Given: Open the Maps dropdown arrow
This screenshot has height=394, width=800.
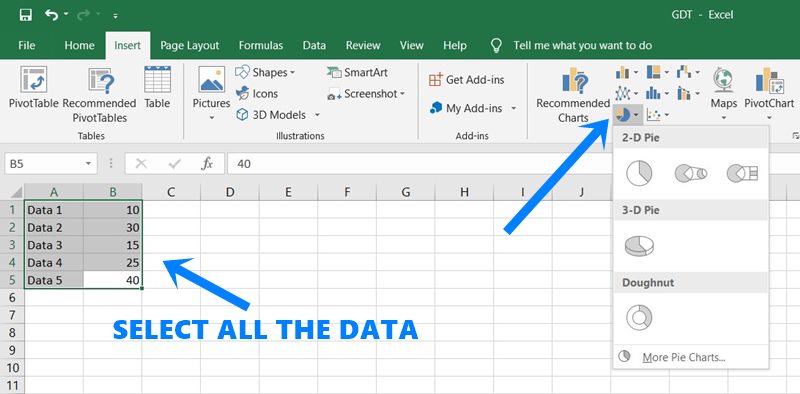Looking at the screenshot, I should (723, 118).
